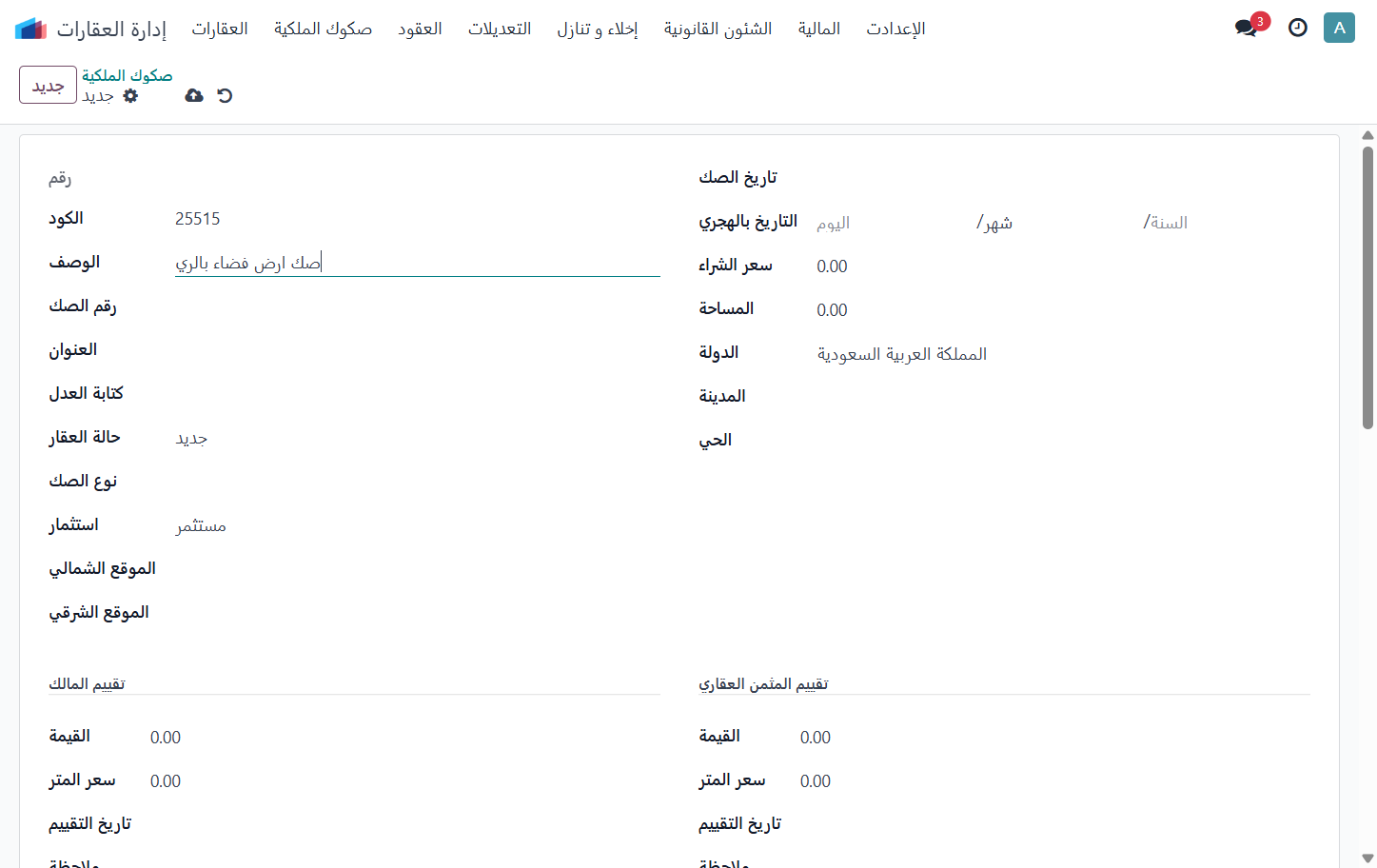The image size is (1377, 868).
Task: Open the الدولة country dropdown
Action: click(x=1063, y=354)
